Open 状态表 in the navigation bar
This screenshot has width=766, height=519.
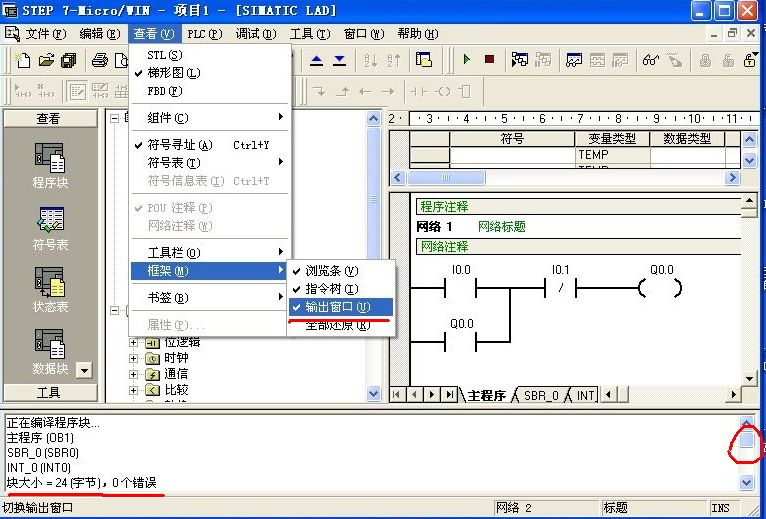point(50,290)
